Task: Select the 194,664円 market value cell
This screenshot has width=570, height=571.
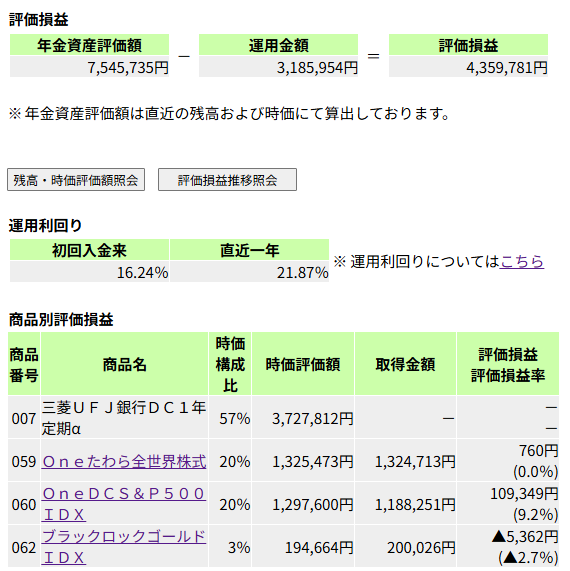Action: (303, 547)
